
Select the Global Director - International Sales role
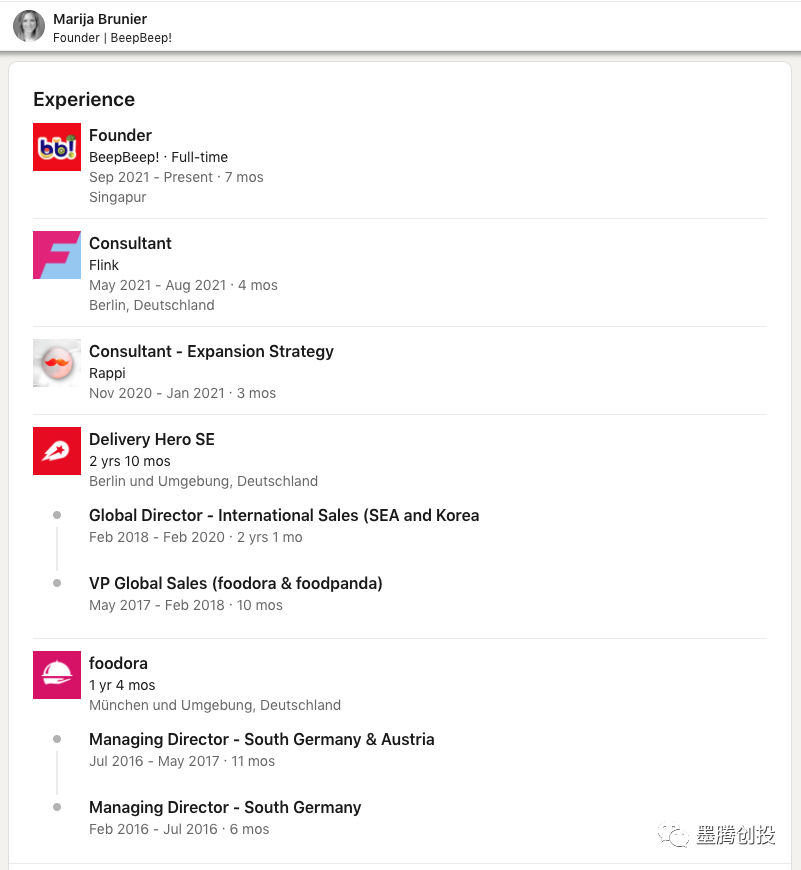pyautogui.click(x=284, y=515)
